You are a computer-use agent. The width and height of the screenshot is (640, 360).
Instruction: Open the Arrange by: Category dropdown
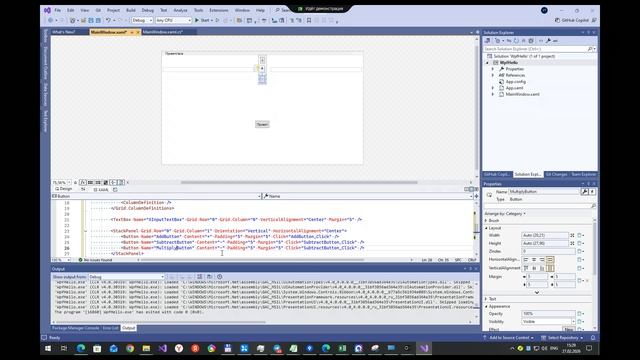coord(505,213)
